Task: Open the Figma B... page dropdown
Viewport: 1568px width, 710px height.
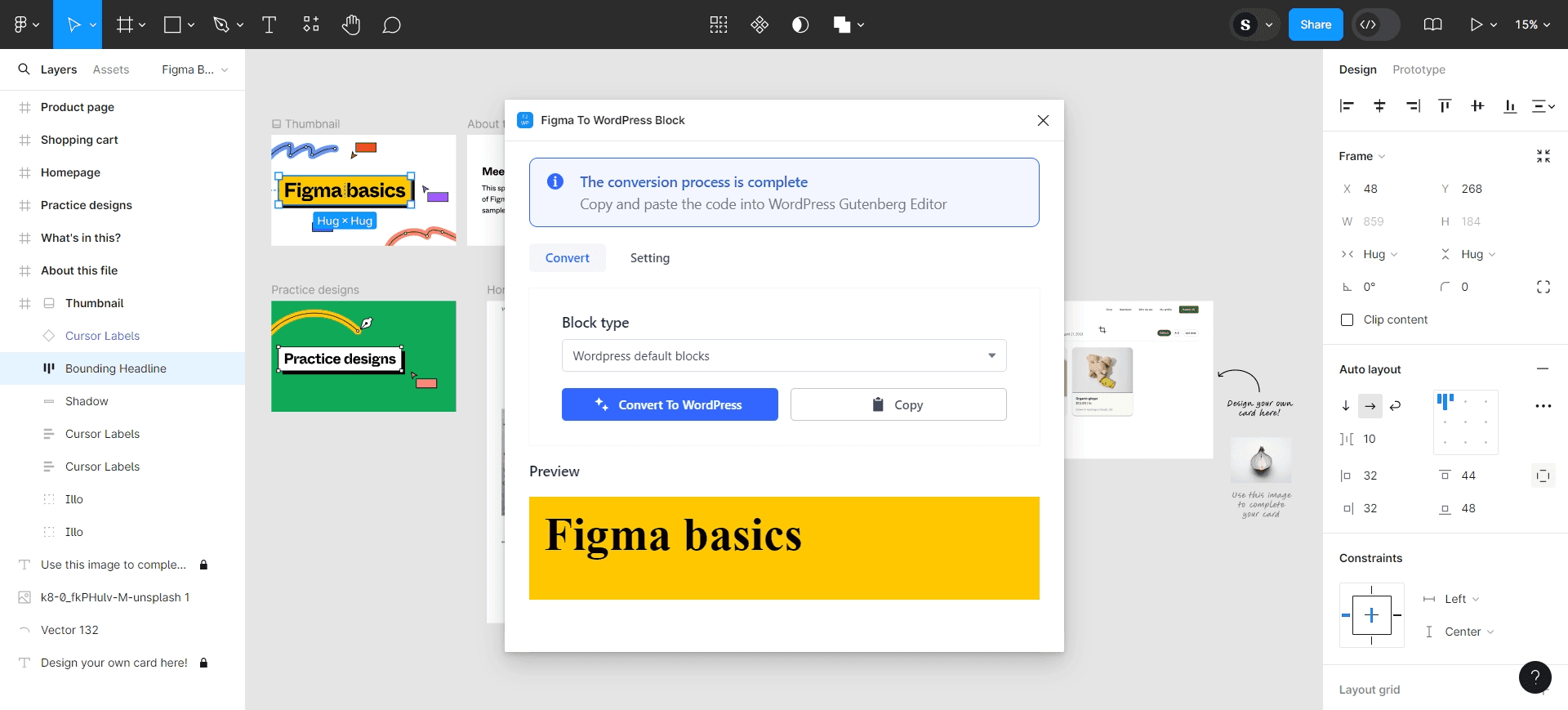Action: point(195,69)
